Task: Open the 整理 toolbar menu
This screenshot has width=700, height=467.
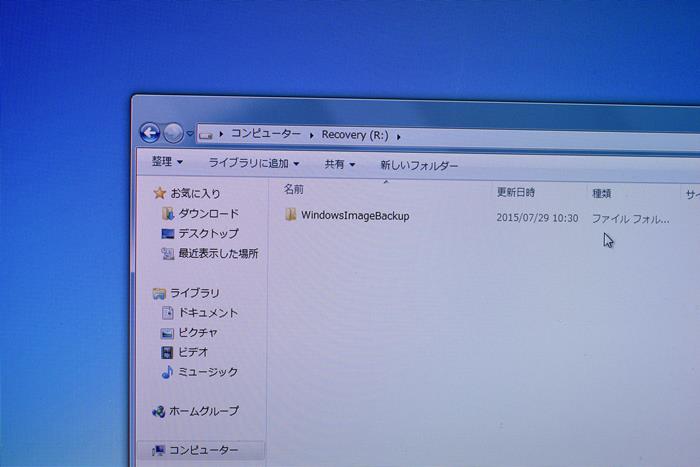Action: pyautogui.click(x=167, y=161)
